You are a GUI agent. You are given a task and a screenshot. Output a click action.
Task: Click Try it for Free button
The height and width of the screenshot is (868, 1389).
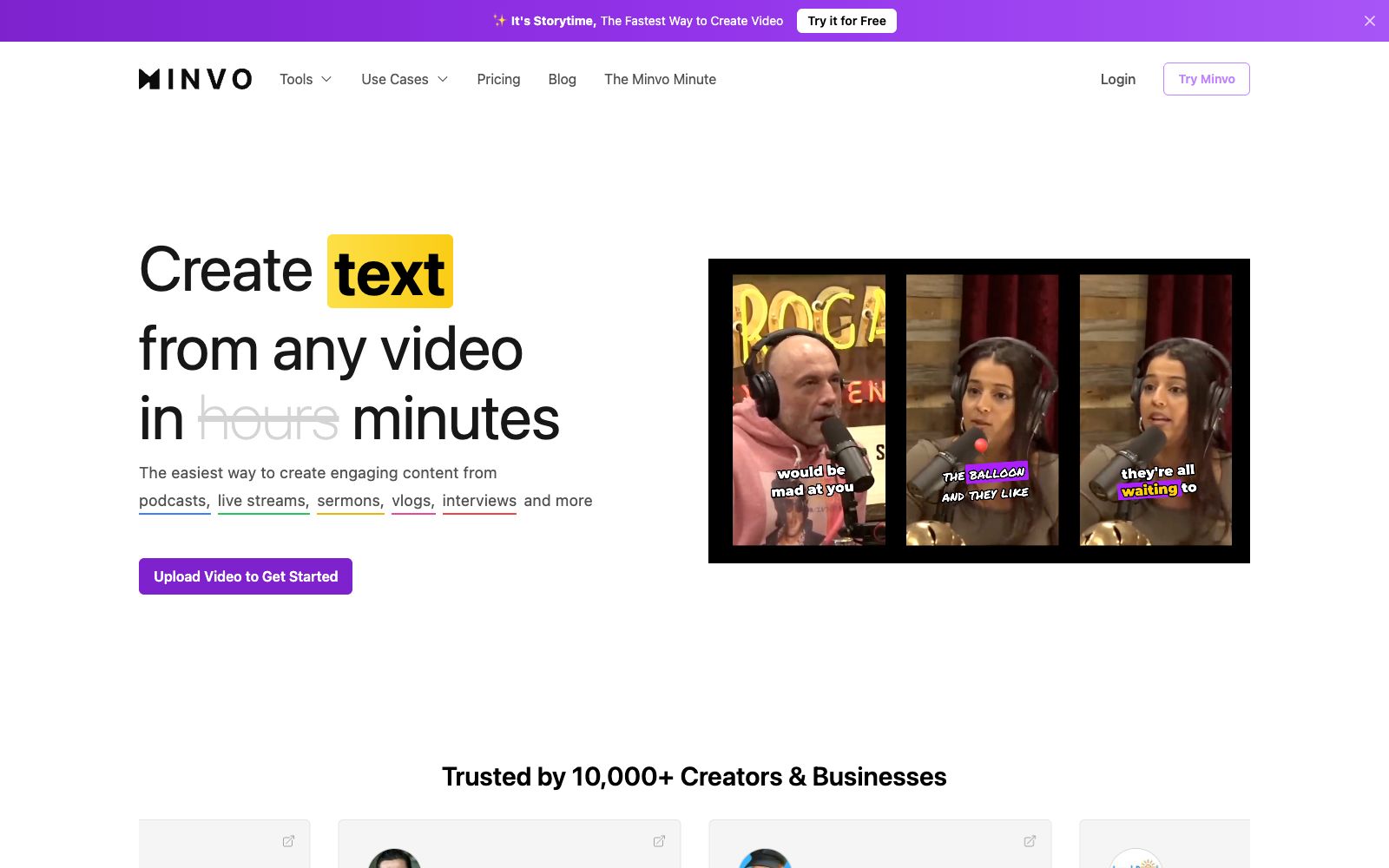click(x=846, y=21)
